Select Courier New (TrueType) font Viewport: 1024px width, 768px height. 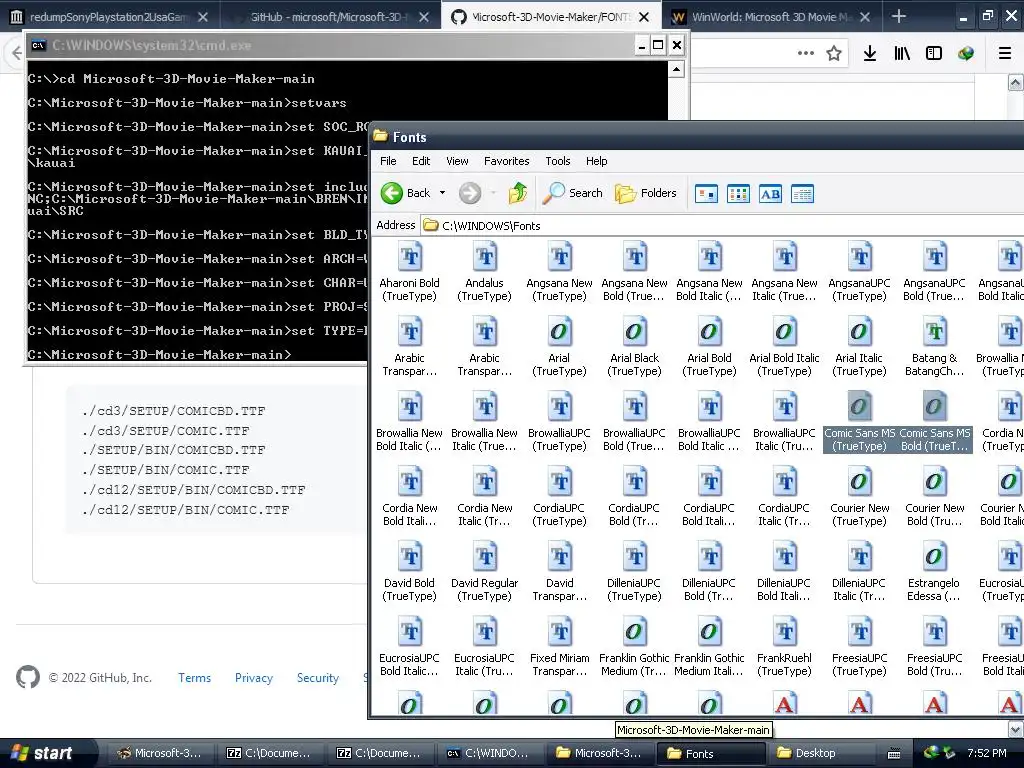(859, 497)
